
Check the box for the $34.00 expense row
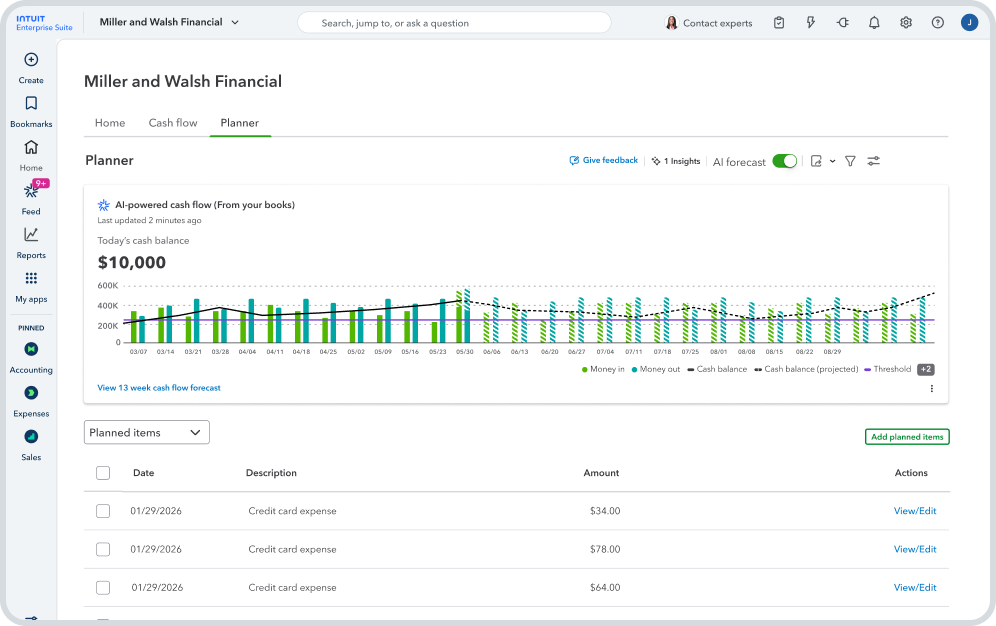tap(103, 511)
